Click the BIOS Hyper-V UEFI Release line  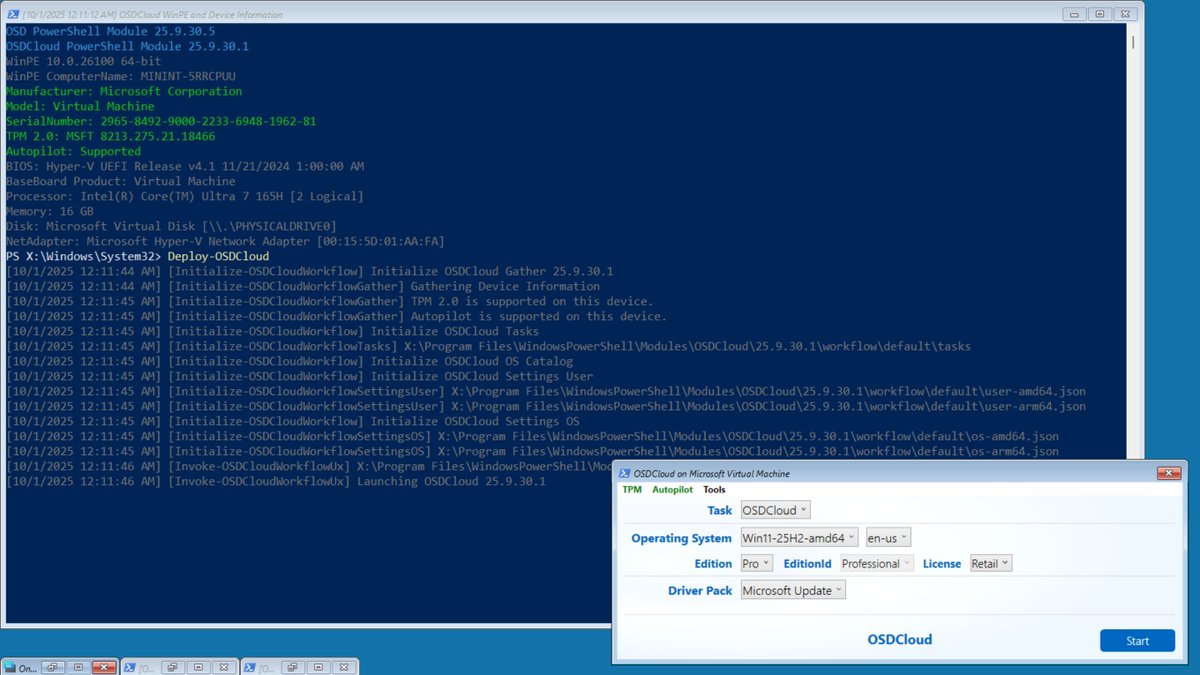[185, 167]
